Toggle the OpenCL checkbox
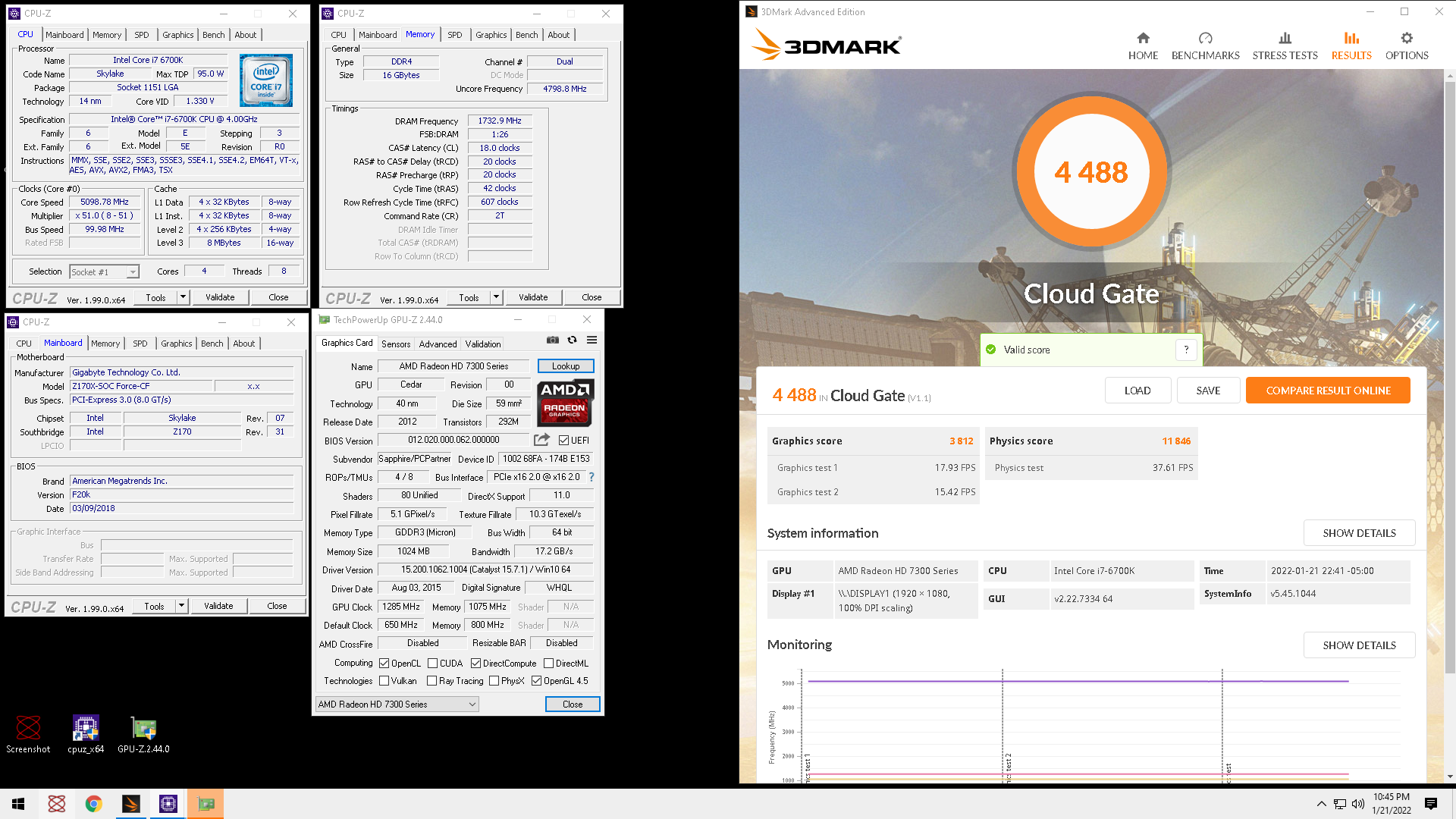 (384, 663)
